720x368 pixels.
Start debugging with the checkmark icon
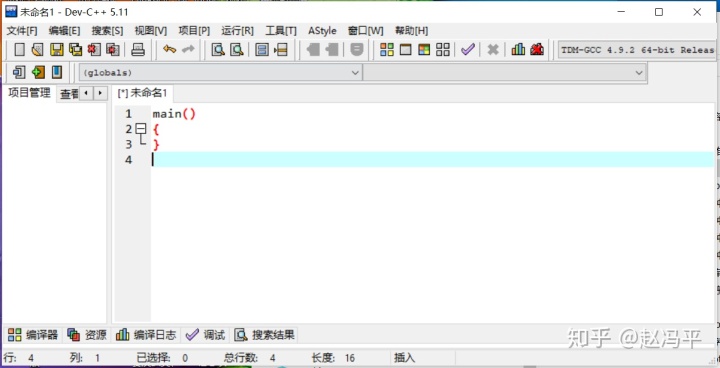467,50
